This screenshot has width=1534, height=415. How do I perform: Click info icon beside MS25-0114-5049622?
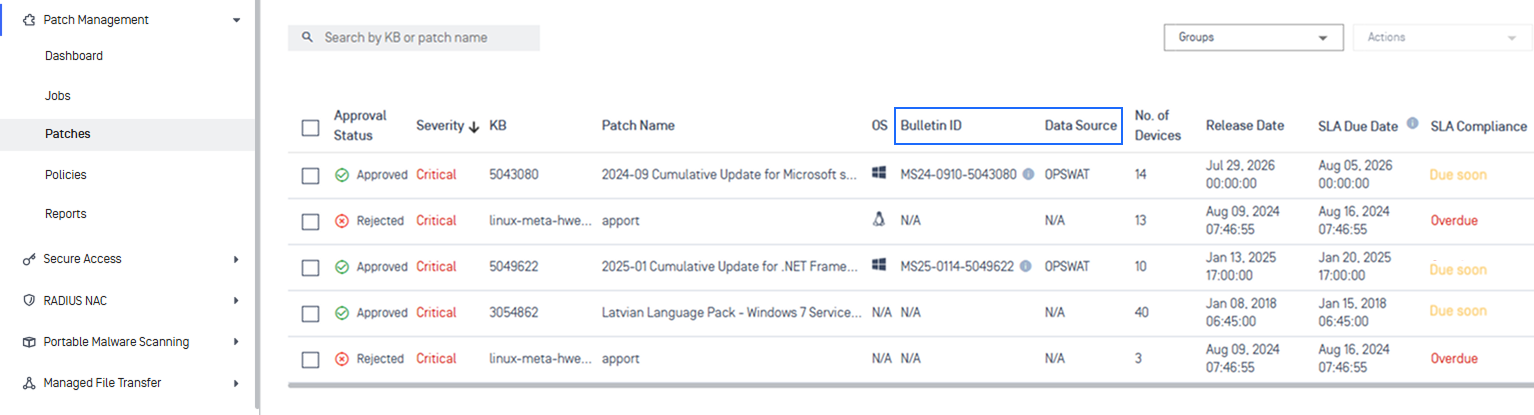tap(1025, 266)
